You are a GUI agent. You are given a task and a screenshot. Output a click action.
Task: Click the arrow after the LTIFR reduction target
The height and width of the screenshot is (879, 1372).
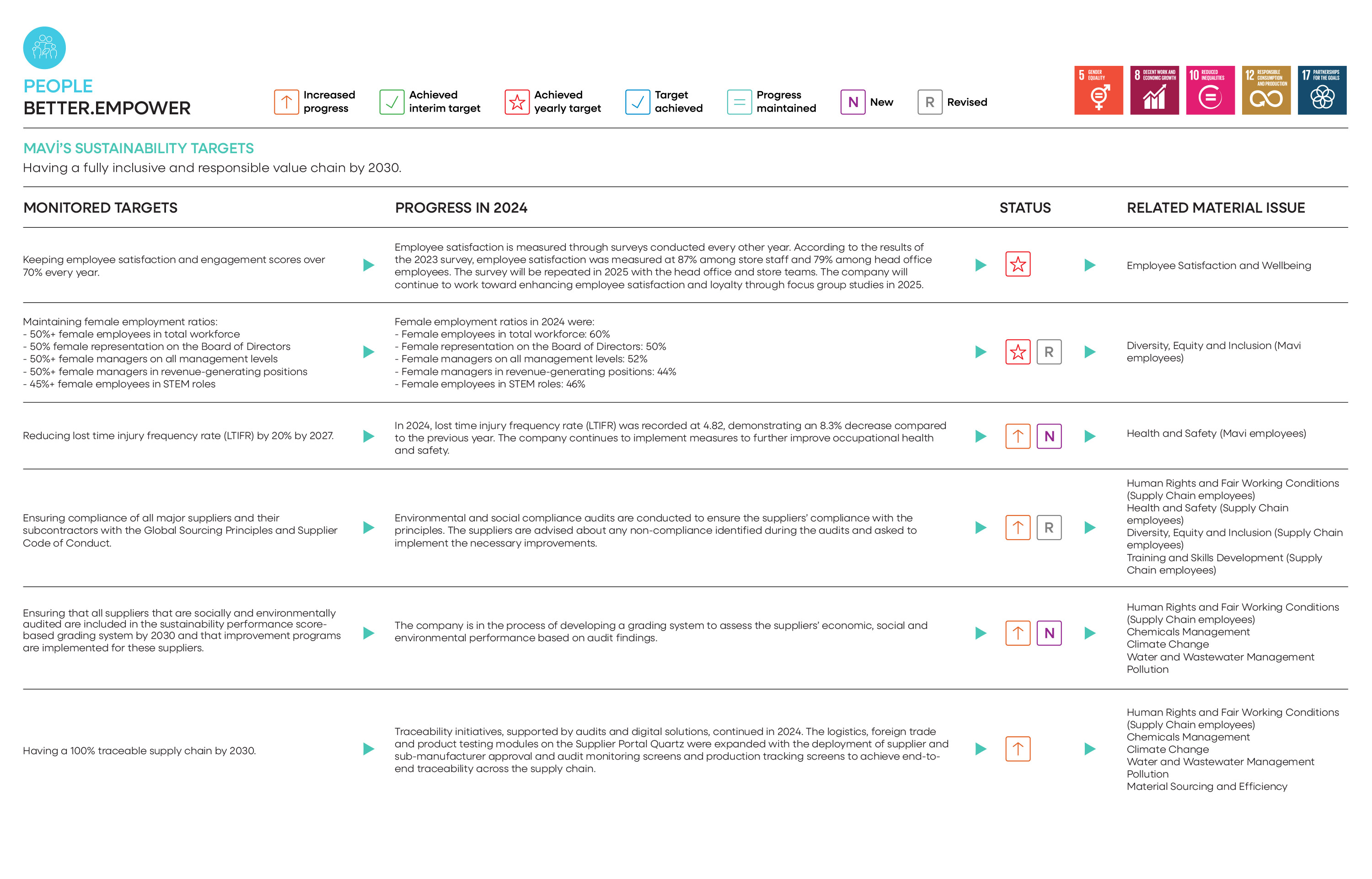[x=369, y=436]
